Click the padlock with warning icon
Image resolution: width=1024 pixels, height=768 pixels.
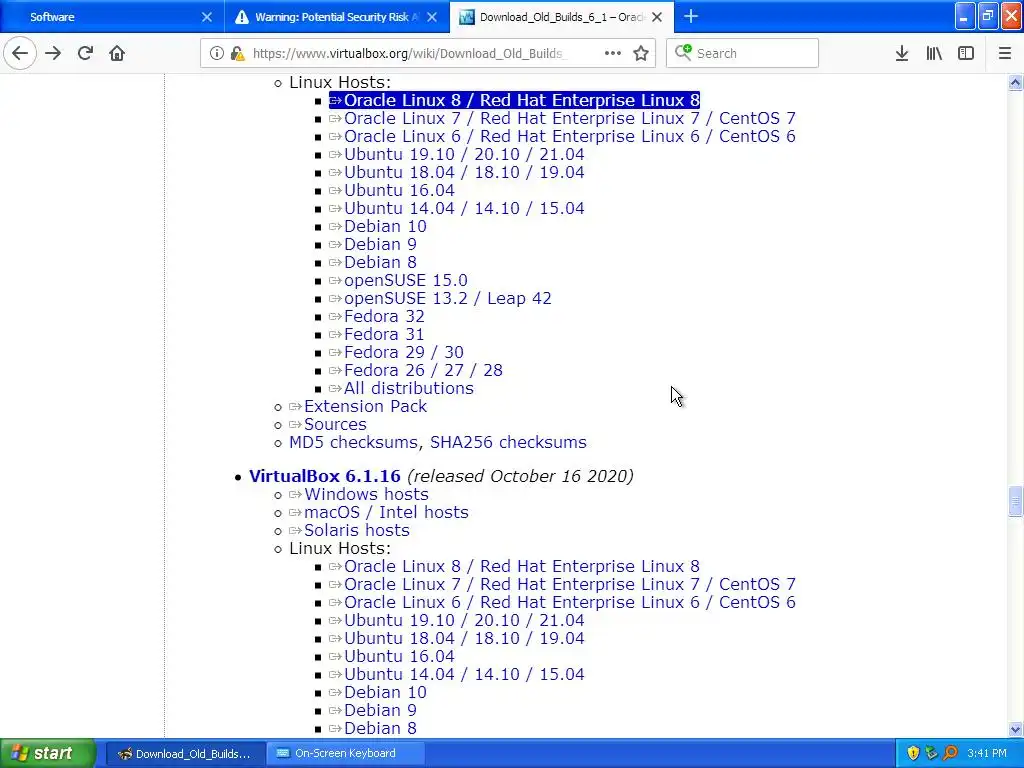coord(237,53)
